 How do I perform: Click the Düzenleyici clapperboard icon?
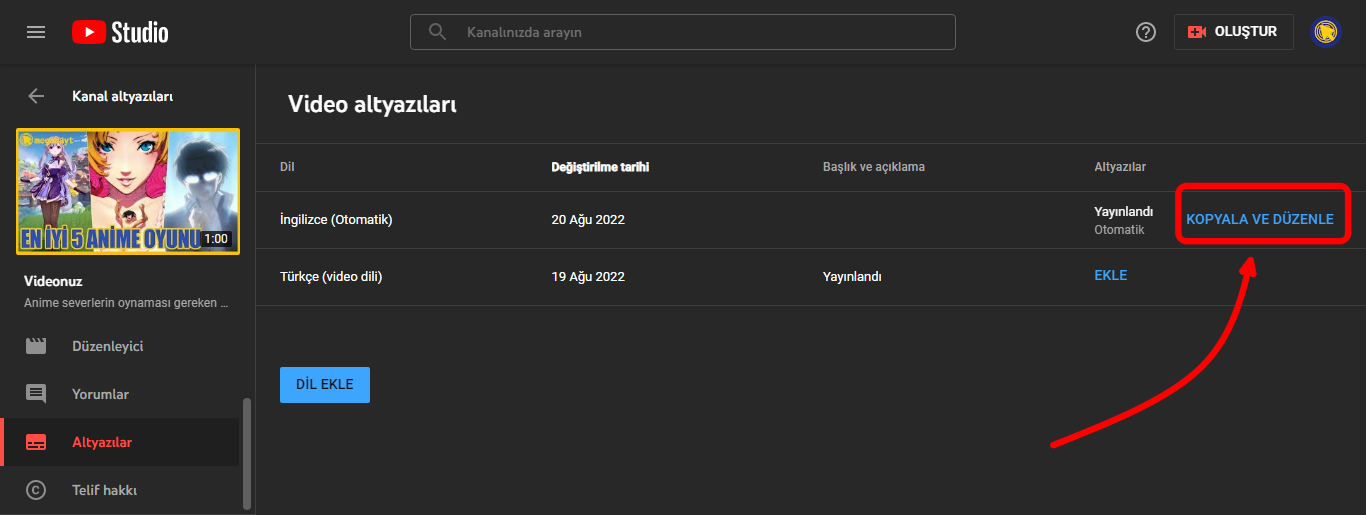36,346
